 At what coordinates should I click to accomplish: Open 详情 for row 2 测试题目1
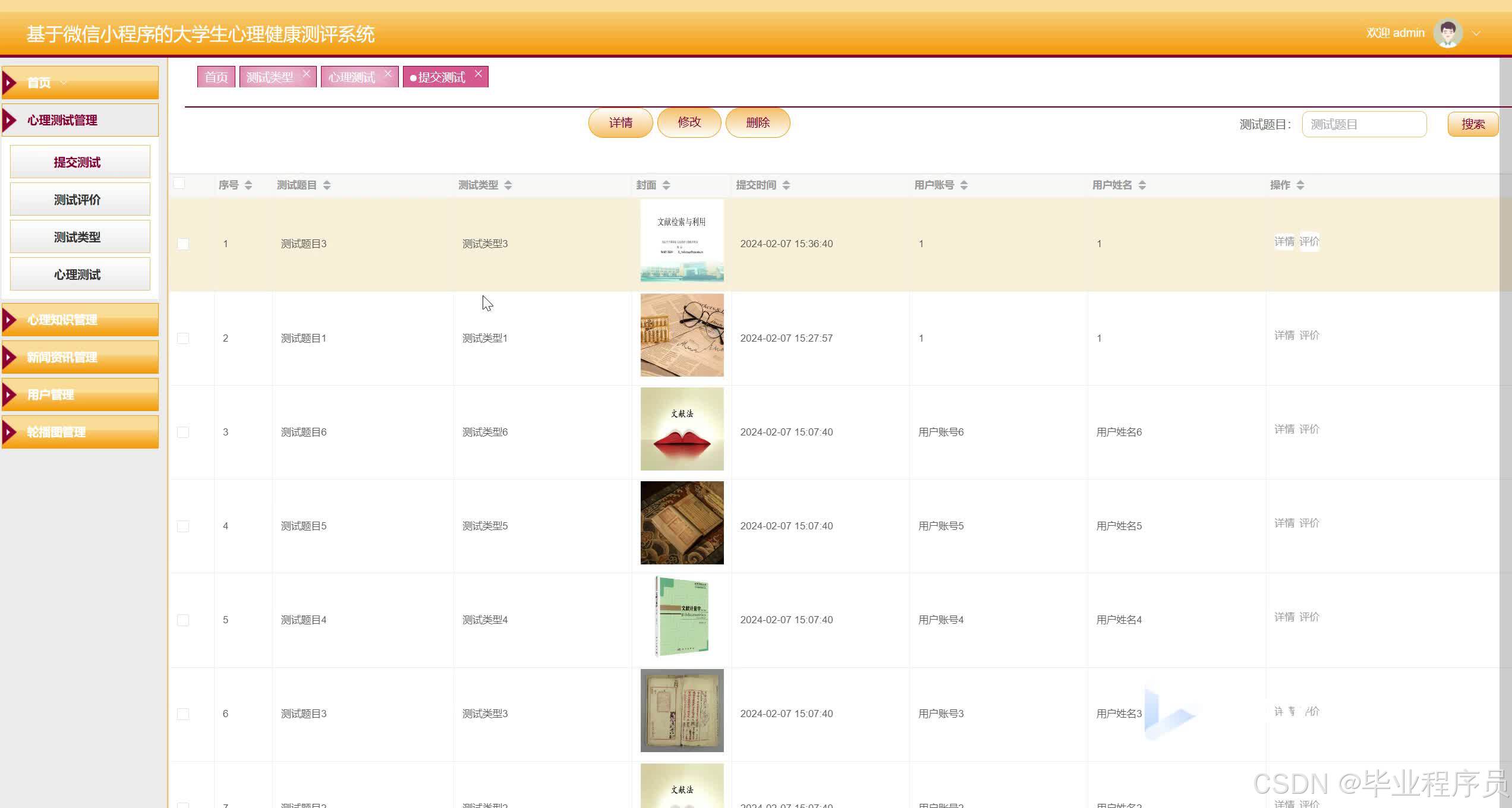(x=1284, y=336)
